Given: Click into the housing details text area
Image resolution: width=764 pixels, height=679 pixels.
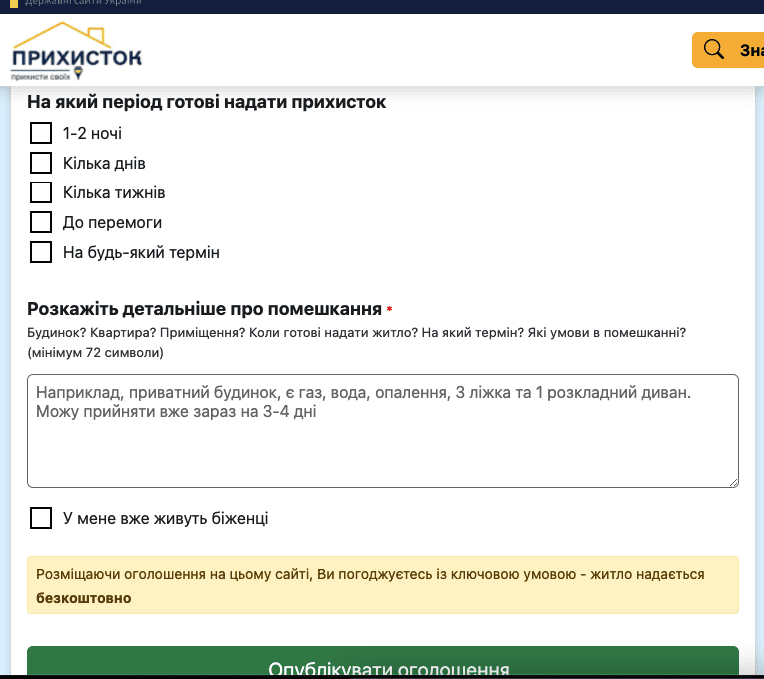Looking at the screenshot, I should [383, 431].
